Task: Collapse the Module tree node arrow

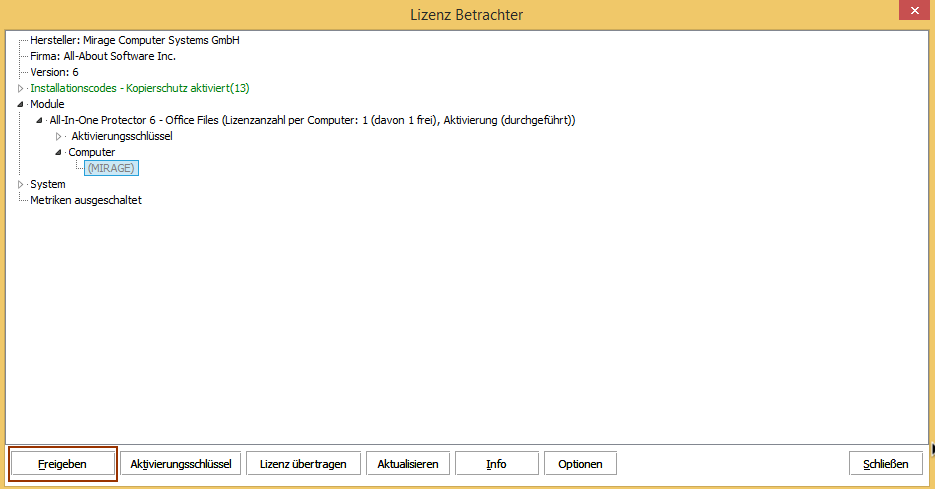Action: click(20, 105)
